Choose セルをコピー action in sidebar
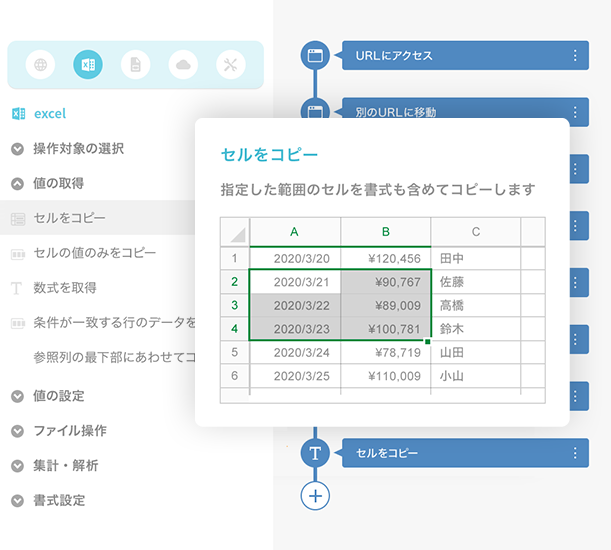611x550 pixels. [97, 218]
